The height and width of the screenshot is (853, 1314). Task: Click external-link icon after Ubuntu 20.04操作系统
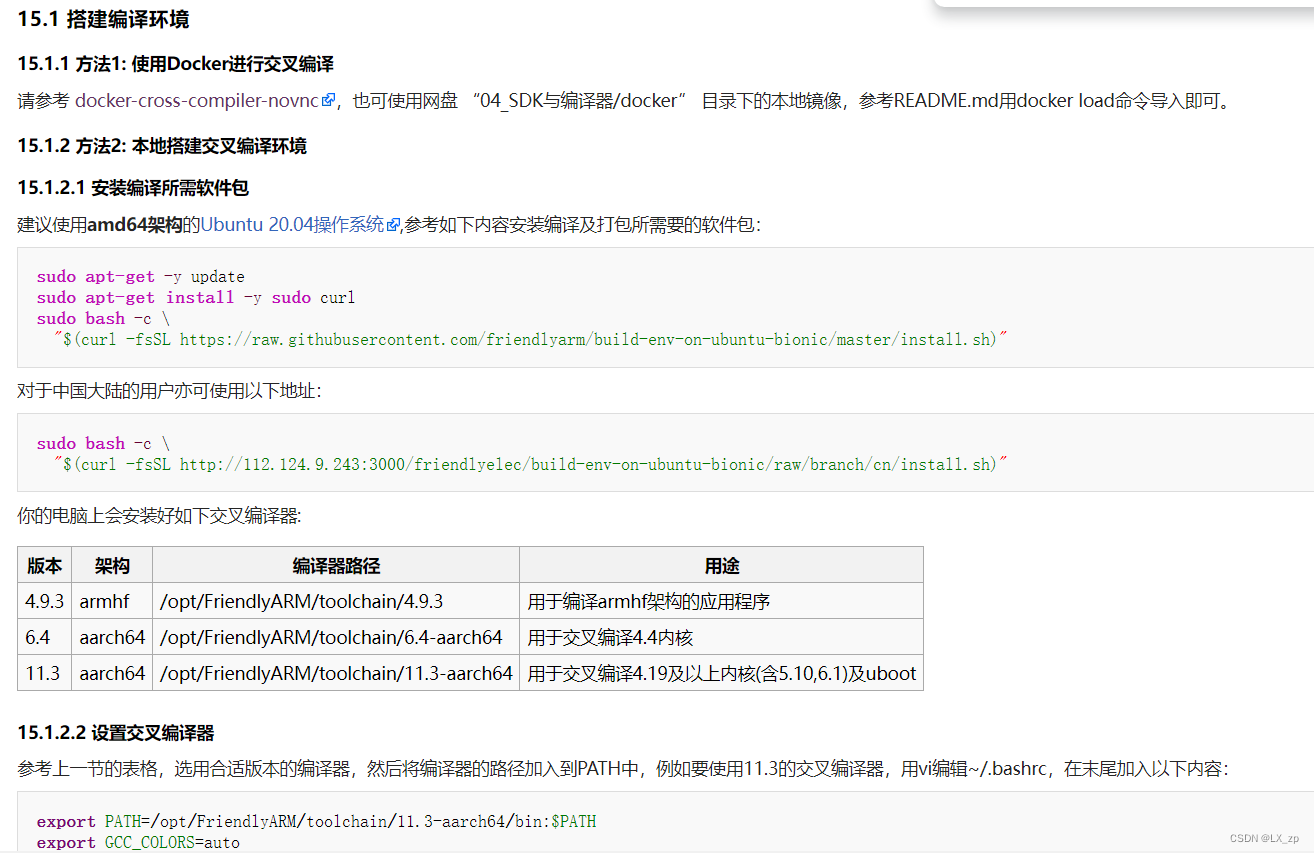393,225
